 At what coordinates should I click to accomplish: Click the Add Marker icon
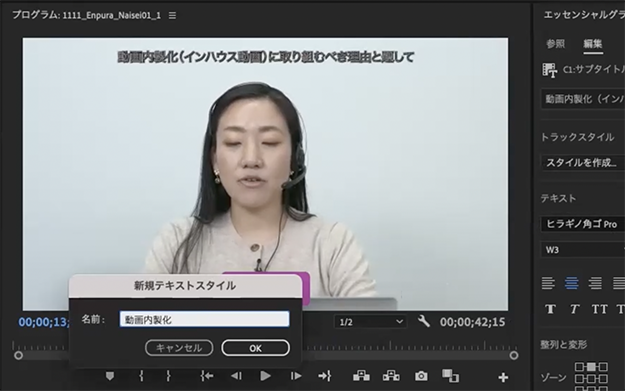(x=110, y=376)
